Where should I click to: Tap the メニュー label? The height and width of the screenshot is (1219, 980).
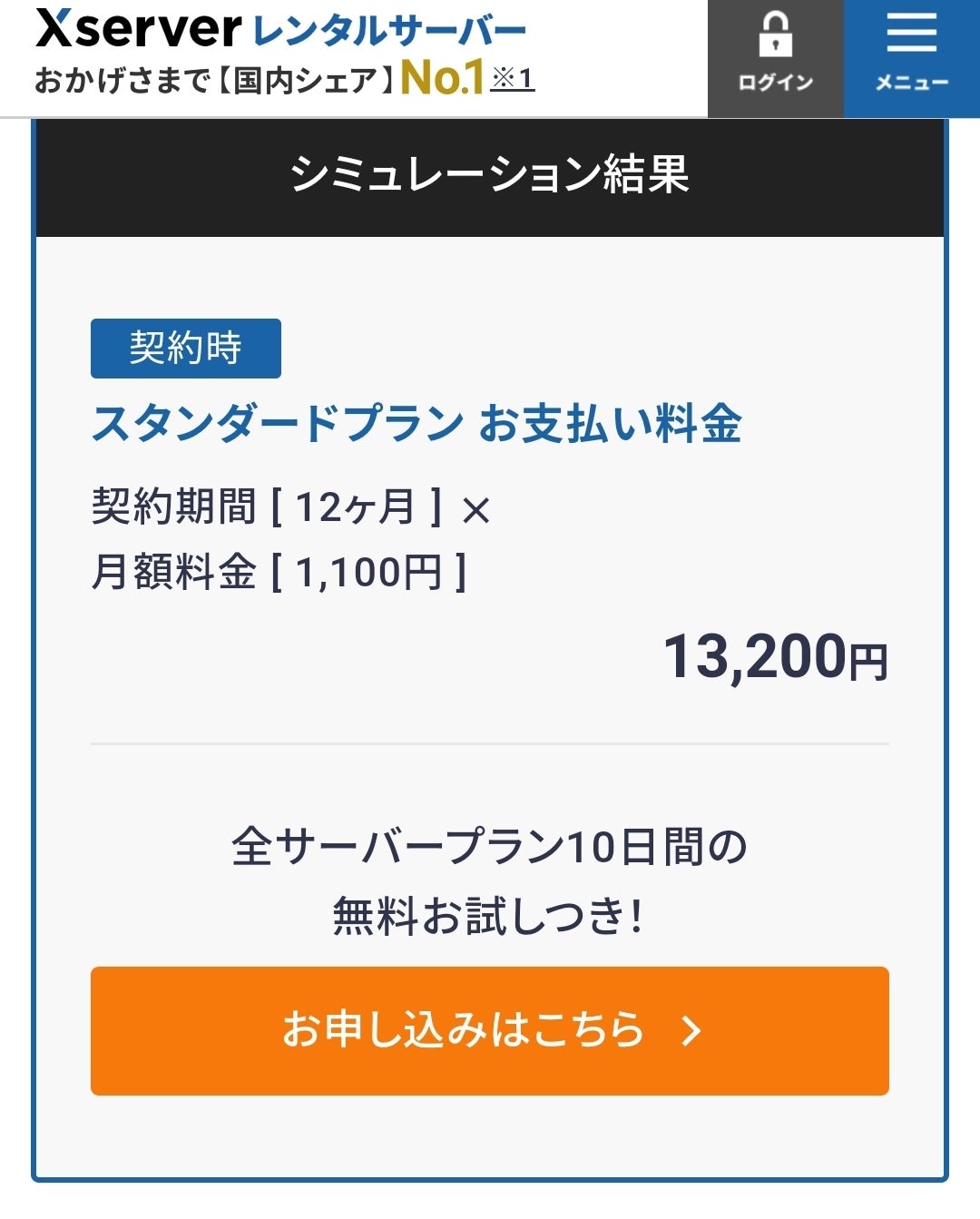tap(911, 84)
